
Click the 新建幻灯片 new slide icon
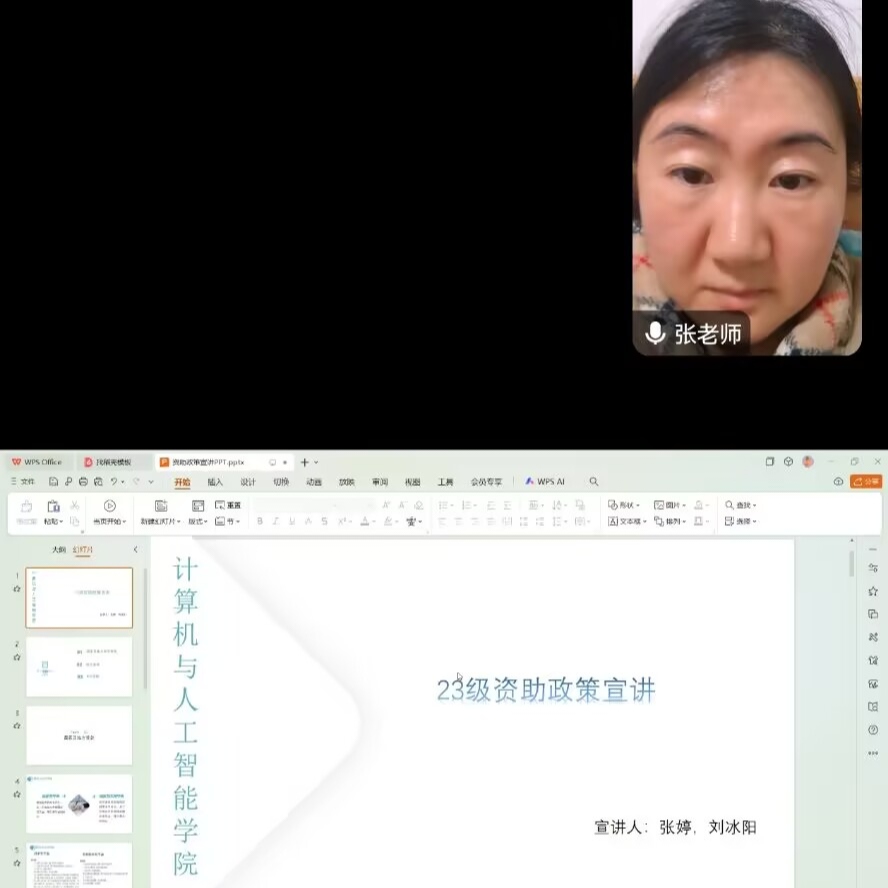point(161,506)
